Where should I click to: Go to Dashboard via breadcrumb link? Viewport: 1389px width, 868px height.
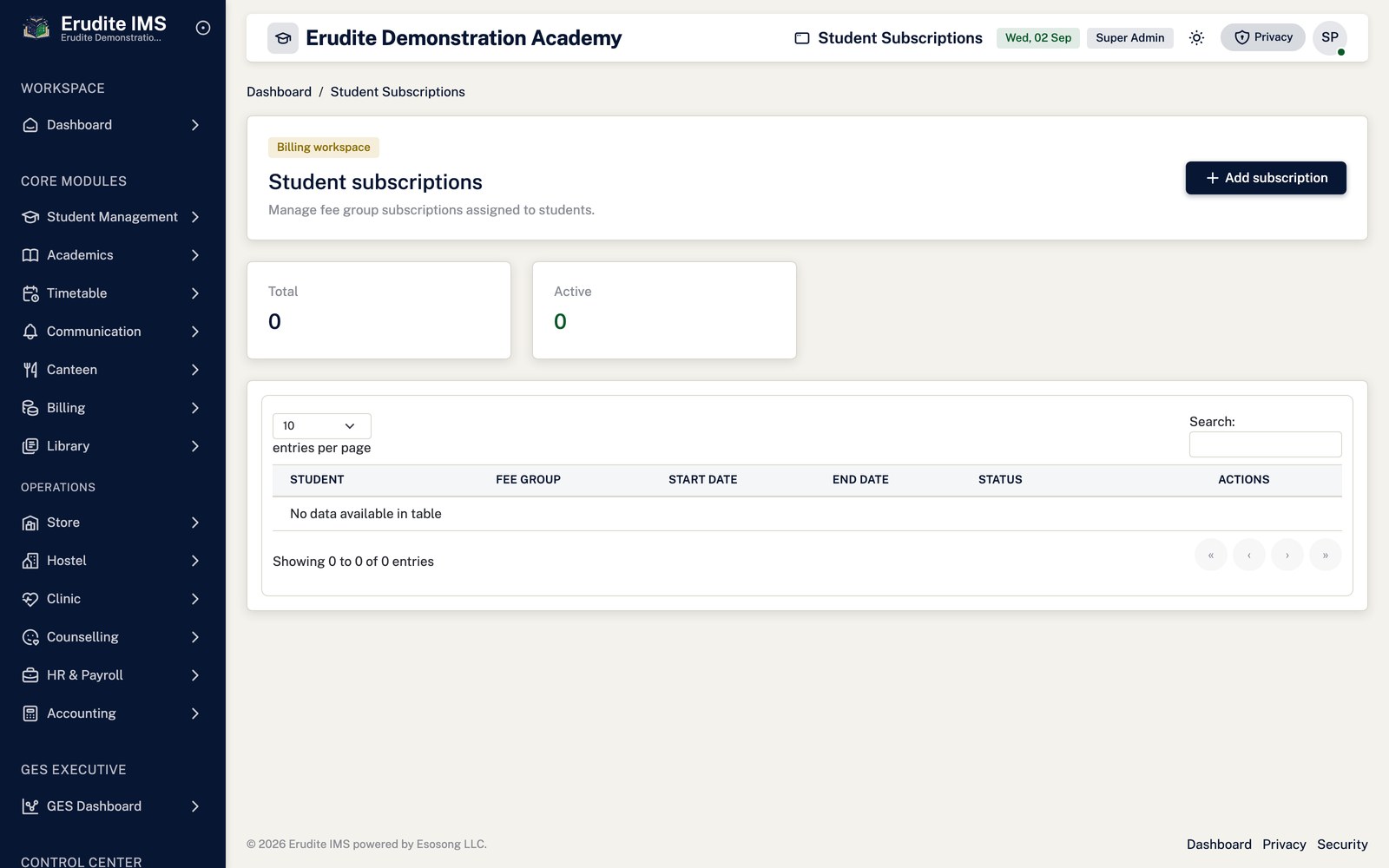279,92
